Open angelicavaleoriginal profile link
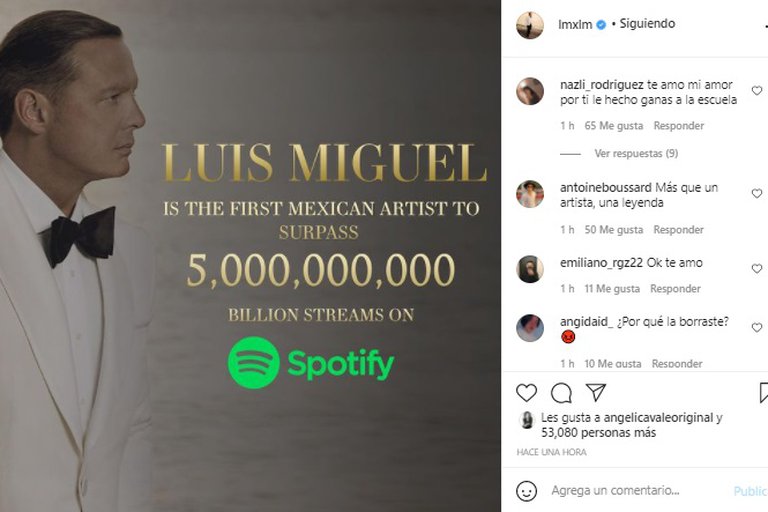This screenshot has width=768, height=512. click(658, 418)
